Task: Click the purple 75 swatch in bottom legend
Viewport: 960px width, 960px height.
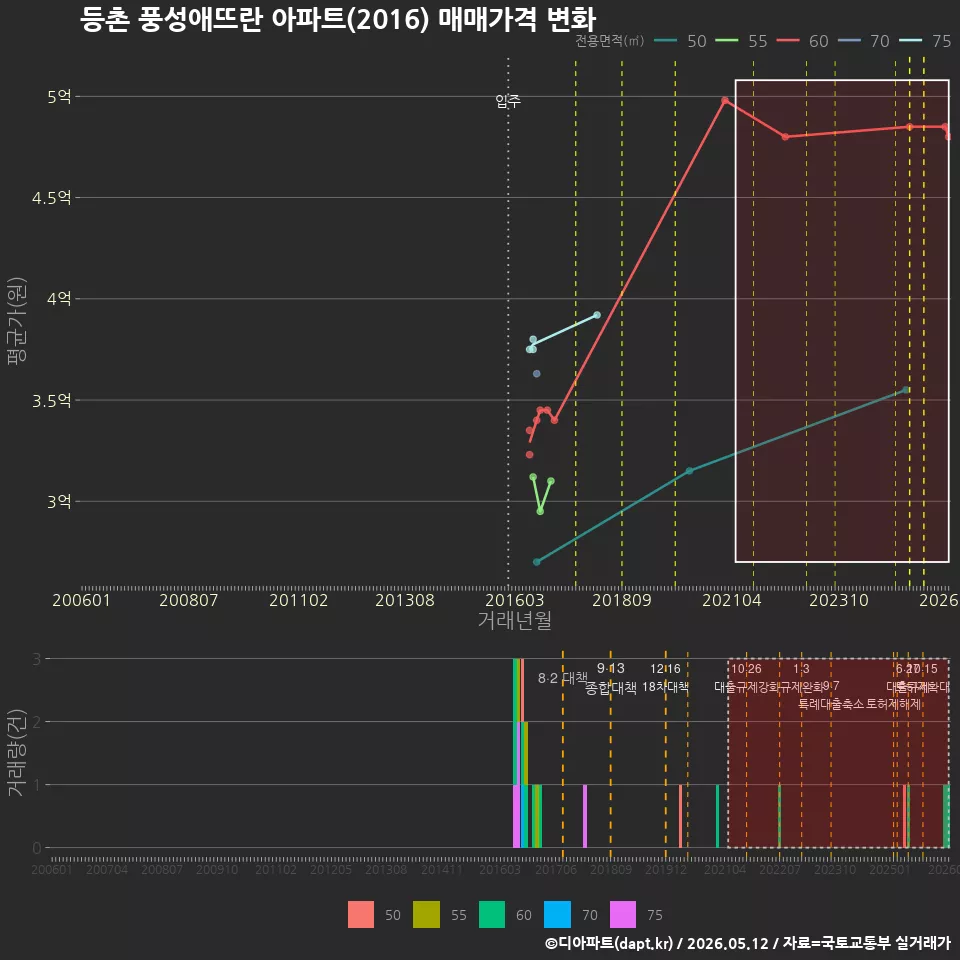Action: coord(623,915)
